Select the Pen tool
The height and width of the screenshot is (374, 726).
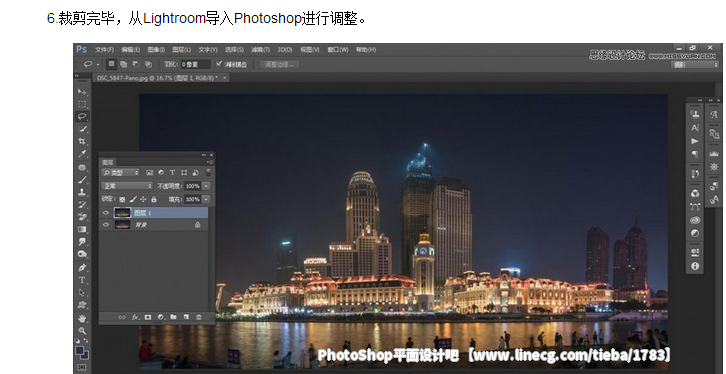[82, 268]
